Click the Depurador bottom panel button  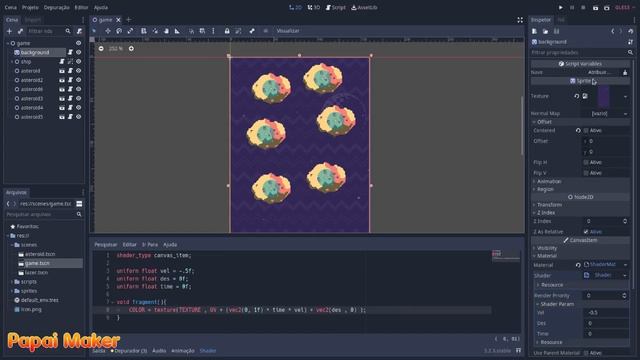point(129,351)
